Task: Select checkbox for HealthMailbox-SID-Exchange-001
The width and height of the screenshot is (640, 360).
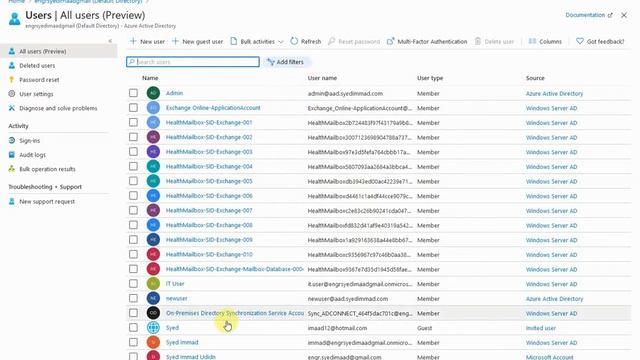Action: (133, 122)
